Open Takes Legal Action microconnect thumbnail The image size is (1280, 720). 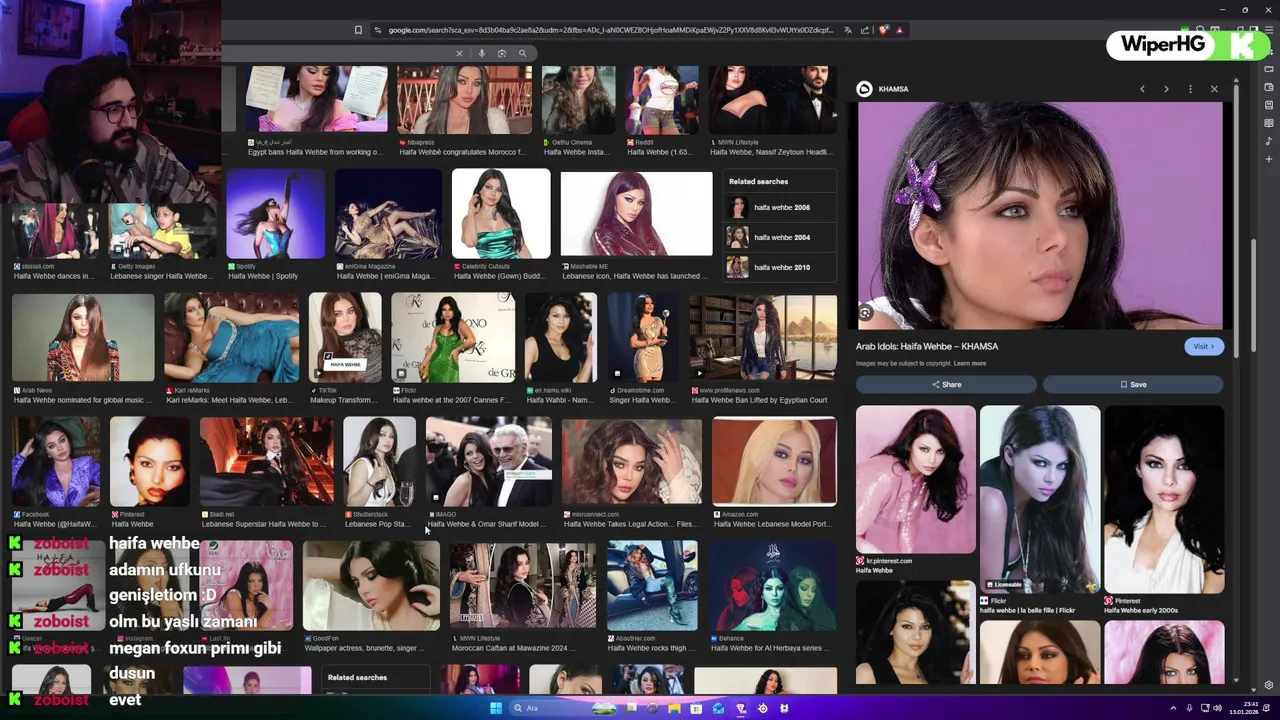(631, 462)
